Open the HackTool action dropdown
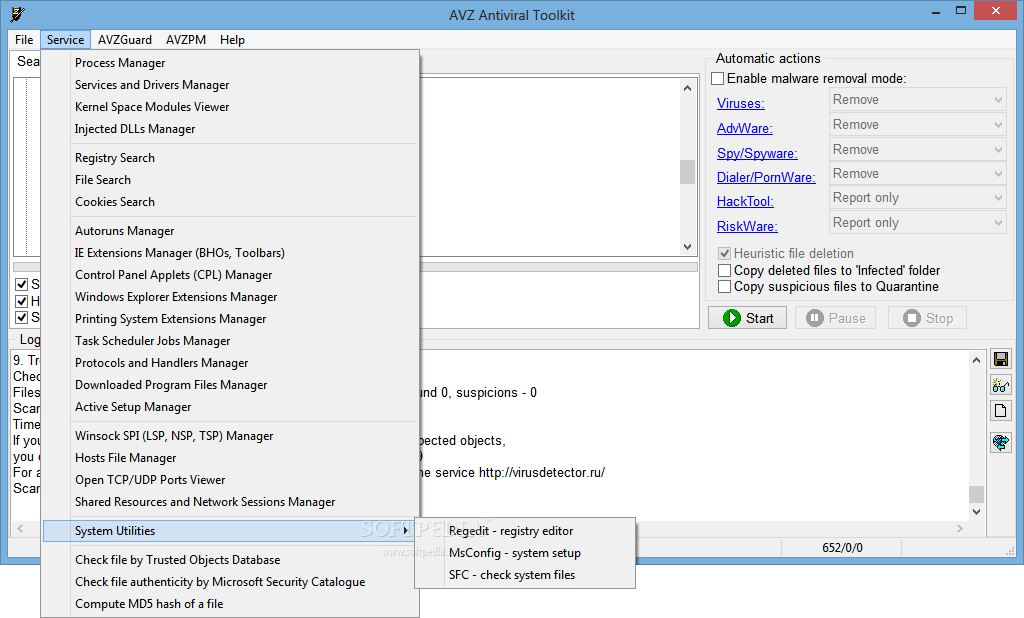Image resolution: width=1024 pixels, height=618 pixels. point(918,198)
